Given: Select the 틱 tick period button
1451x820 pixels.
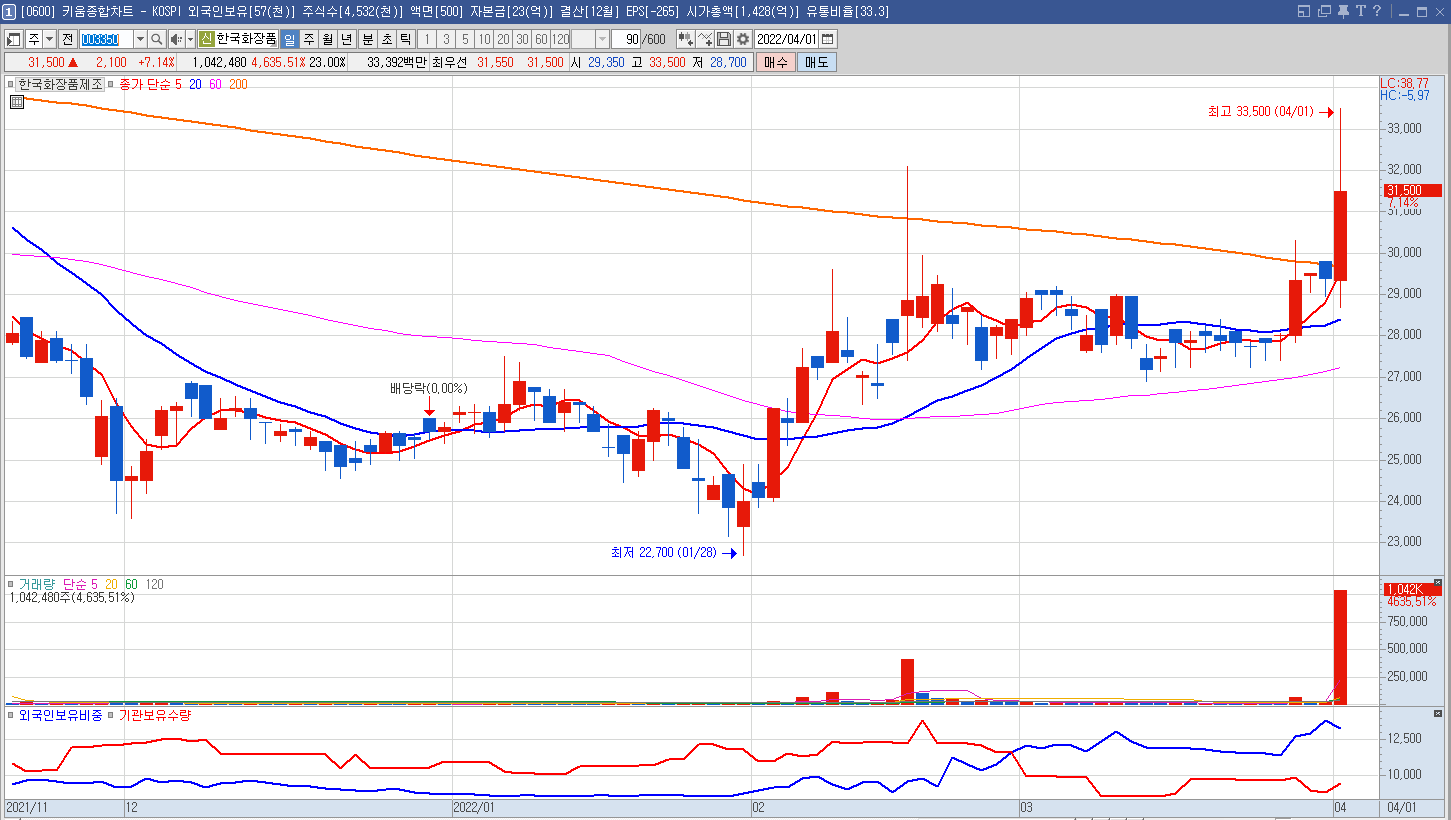Looking at the screenshot, I should tap(405, 39).
